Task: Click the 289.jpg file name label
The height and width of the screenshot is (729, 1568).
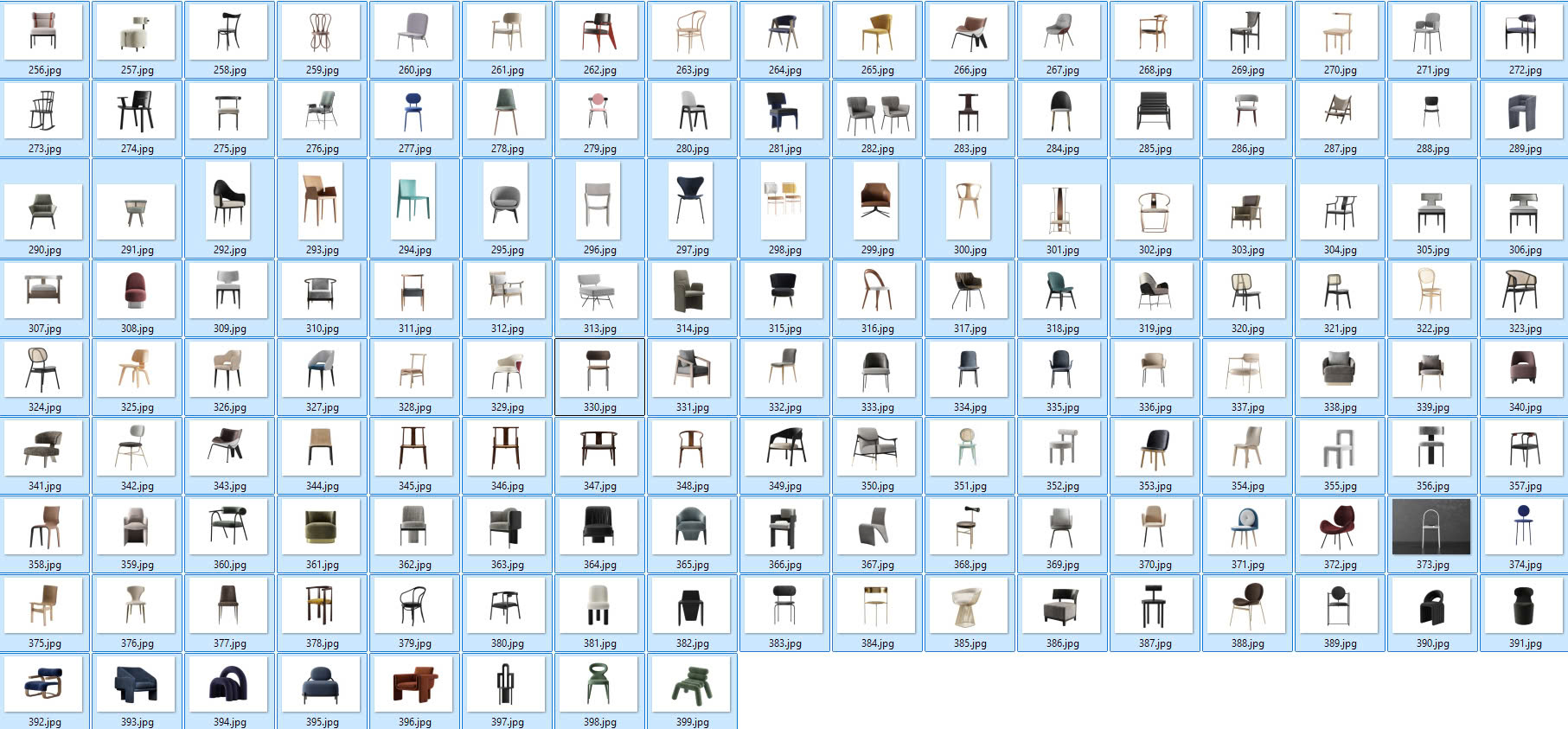Action: pos(1525,149)
